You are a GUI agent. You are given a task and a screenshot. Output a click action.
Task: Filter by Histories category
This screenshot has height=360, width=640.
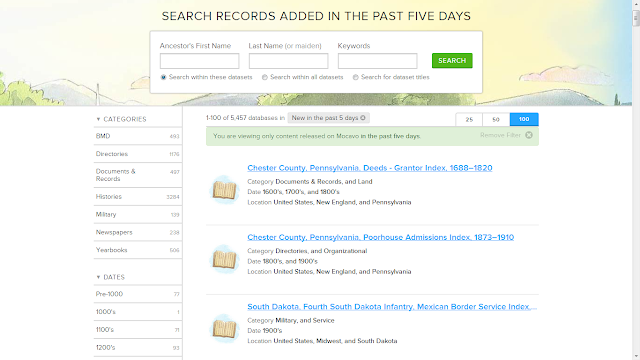tap(138, 197)
